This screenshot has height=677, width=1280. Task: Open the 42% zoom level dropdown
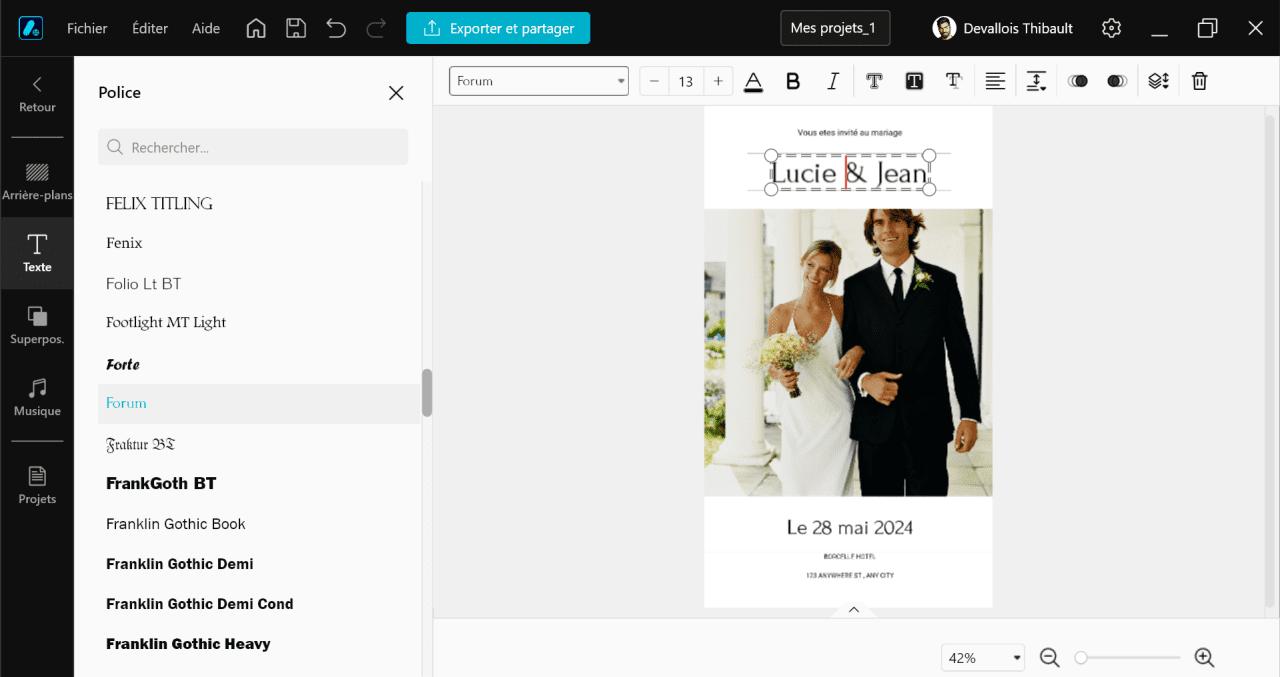click(x=984, y=658)
